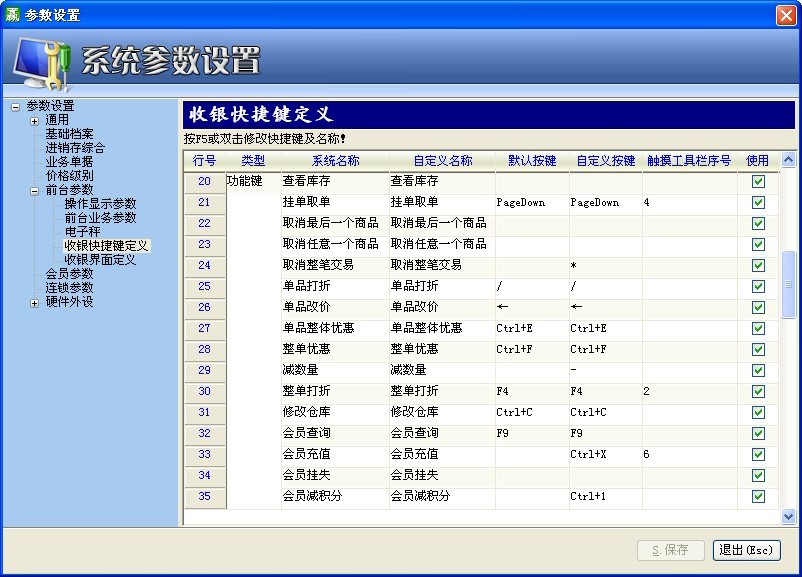Click the 自定义按键 column header
Viewport: 802px width, 577px height.
606,161
